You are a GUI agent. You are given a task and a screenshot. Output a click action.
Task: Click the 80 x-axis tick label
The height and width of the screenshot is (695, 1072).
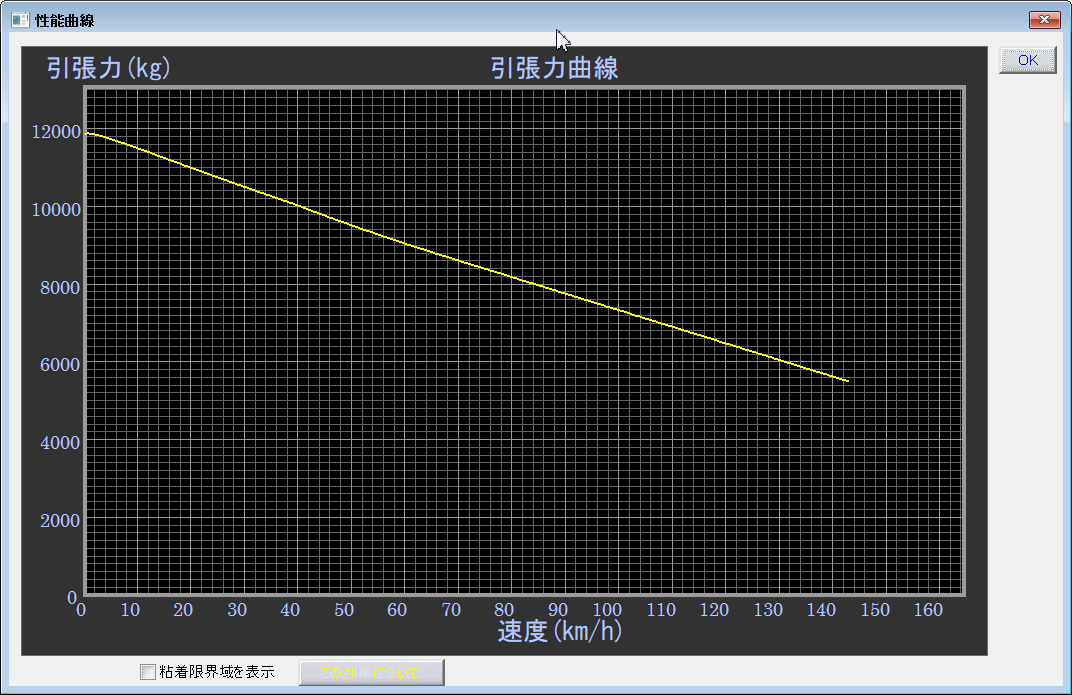tap(504, 610)
